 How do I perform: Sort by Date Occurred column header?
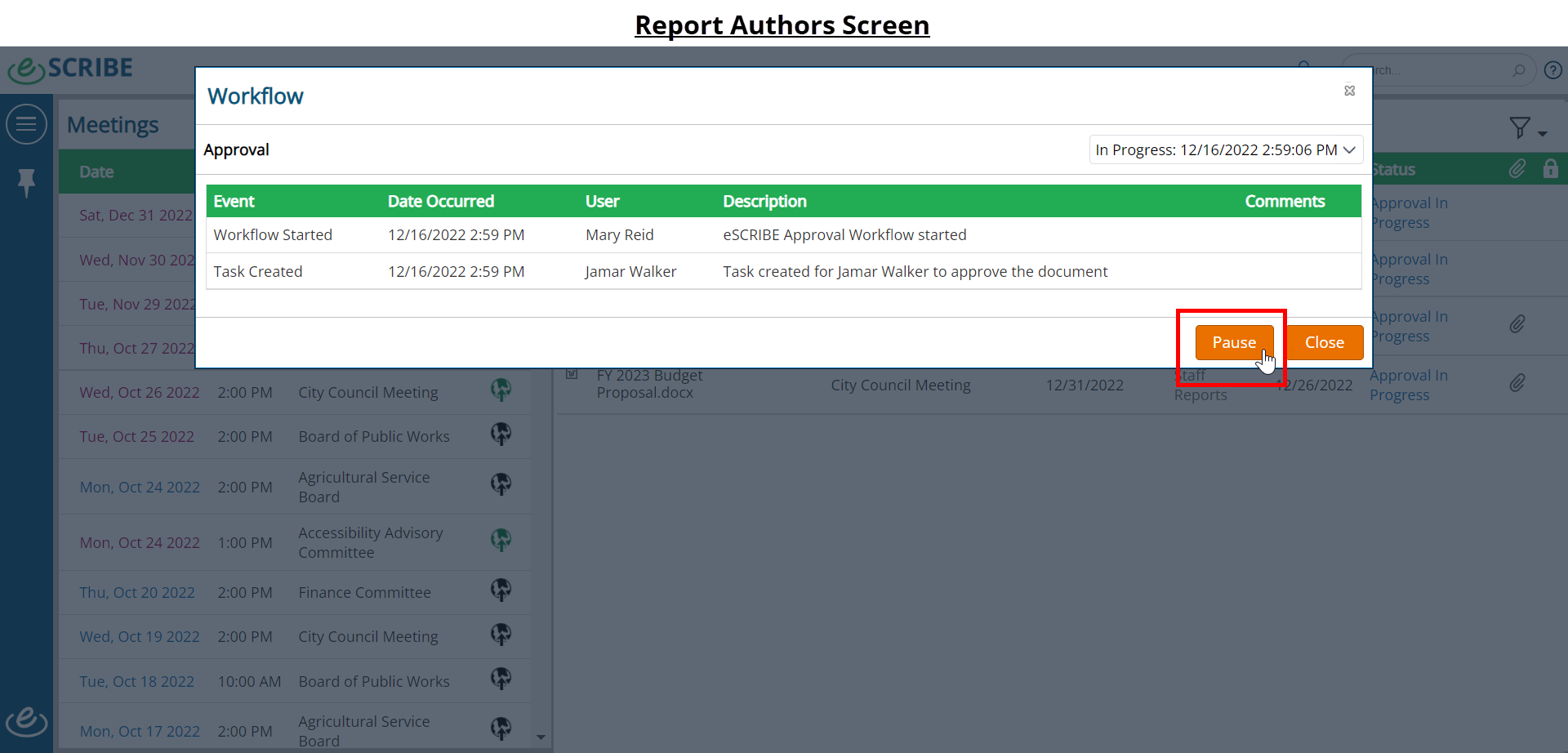tap(441, 201)
